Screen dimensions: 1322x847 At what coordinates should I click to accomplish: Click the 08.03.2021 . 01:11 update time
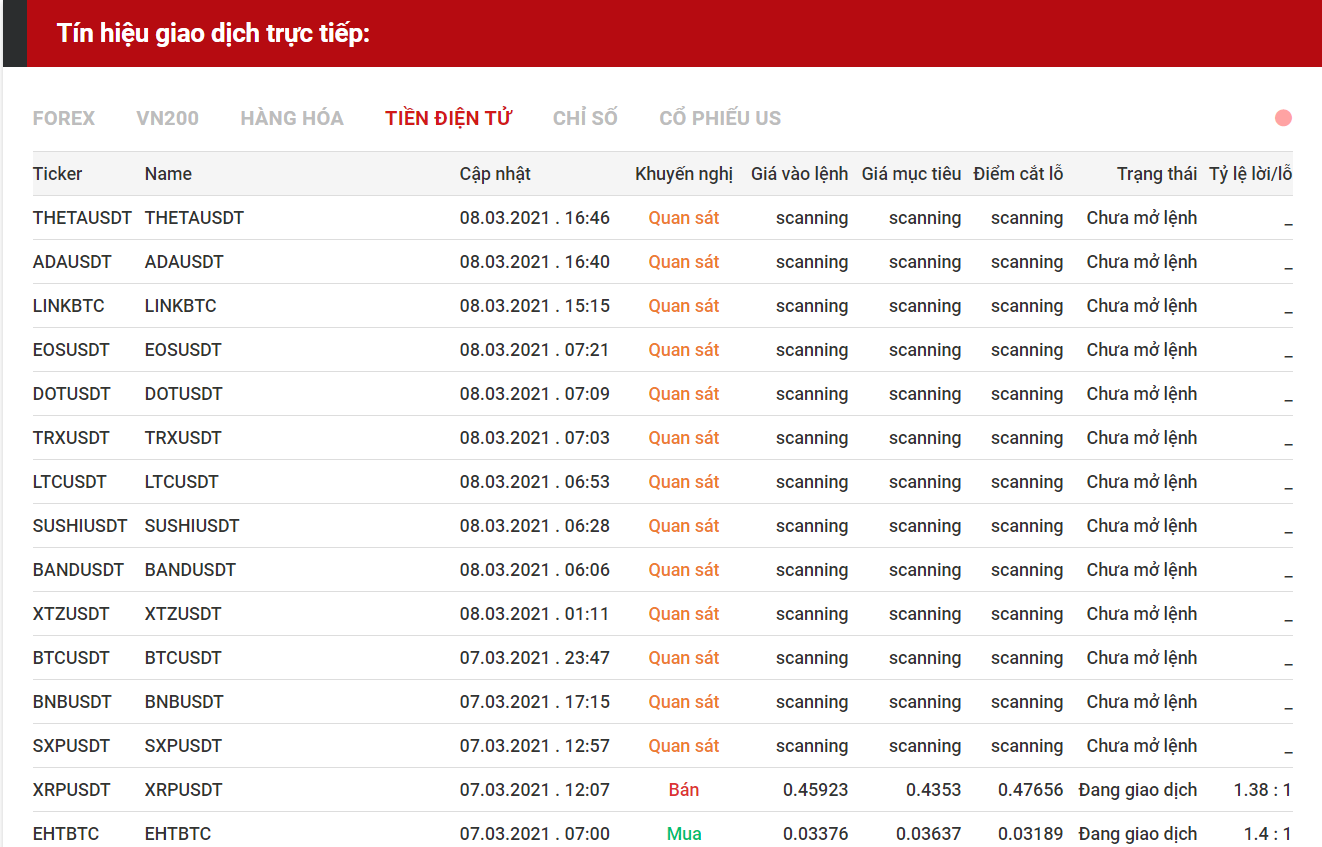(x=535, y=614)
